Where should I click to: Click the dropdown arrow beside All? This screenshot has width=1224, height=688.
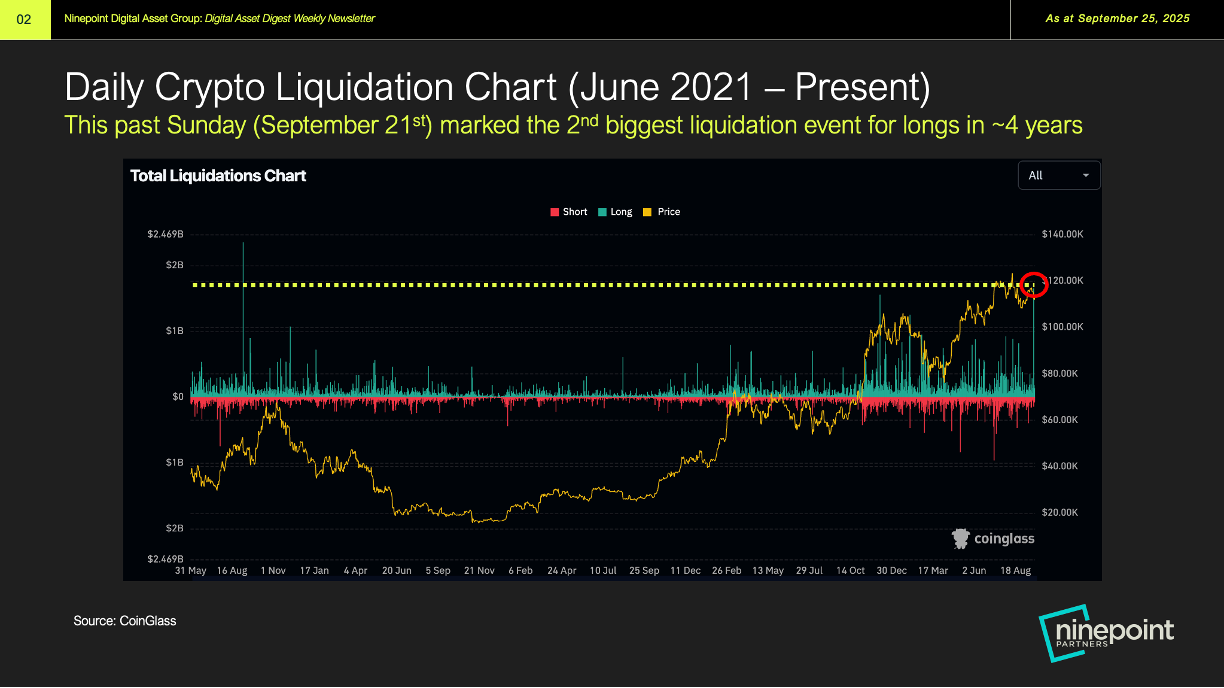(1086, 176)
